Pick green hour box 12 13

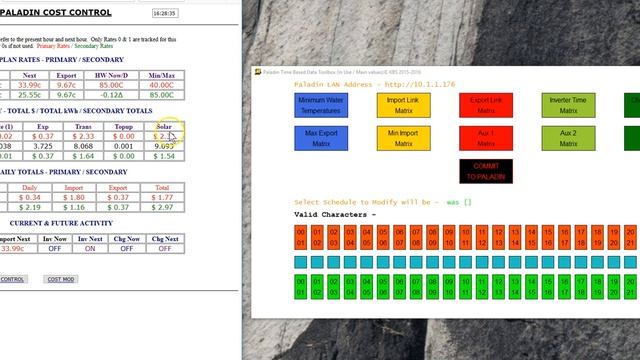pyautogui.click(x=498, y=287)
